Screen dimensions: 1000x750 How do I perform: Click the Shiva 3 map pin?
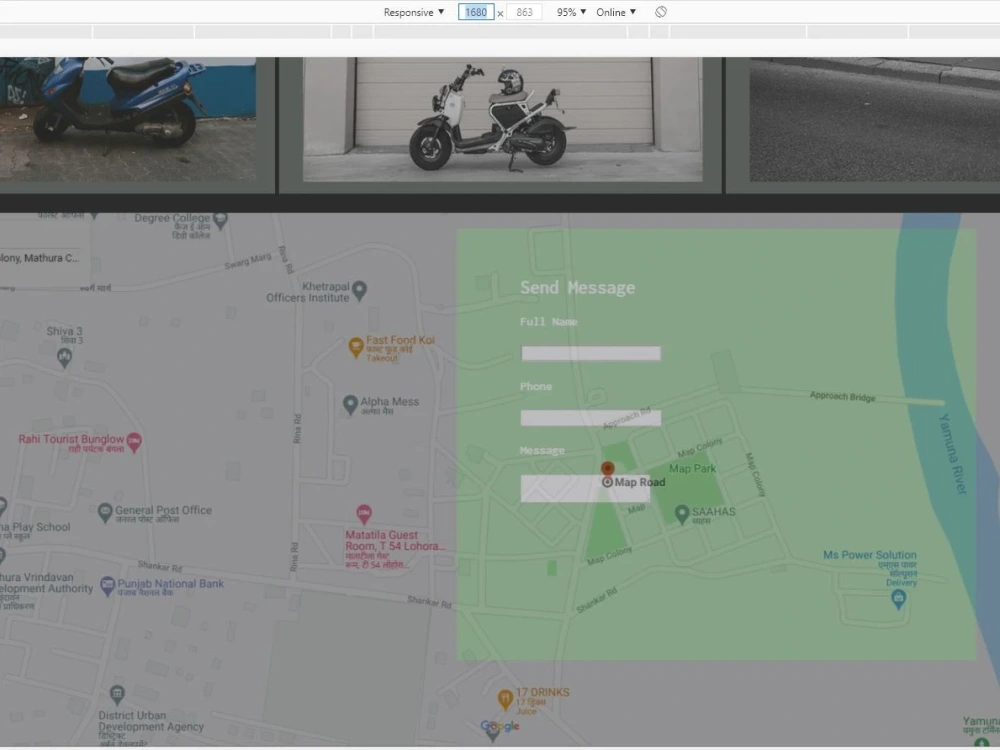pos(64,358)
